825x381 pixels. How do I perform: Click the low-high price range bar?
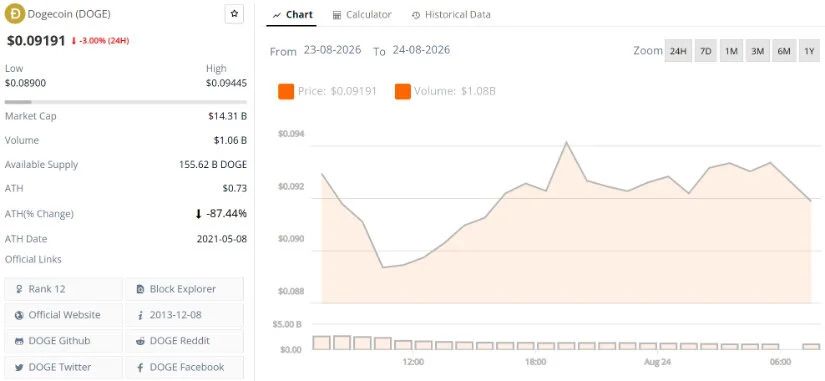coord(126,102)
